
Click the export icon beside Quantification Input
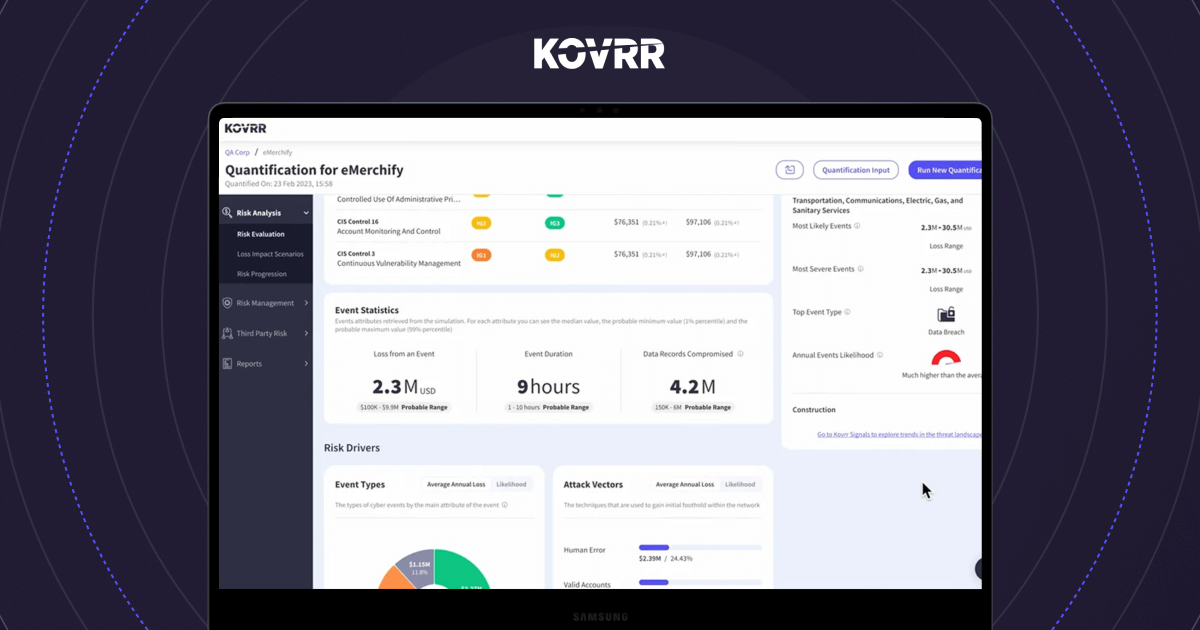click(x=790, y=170)
